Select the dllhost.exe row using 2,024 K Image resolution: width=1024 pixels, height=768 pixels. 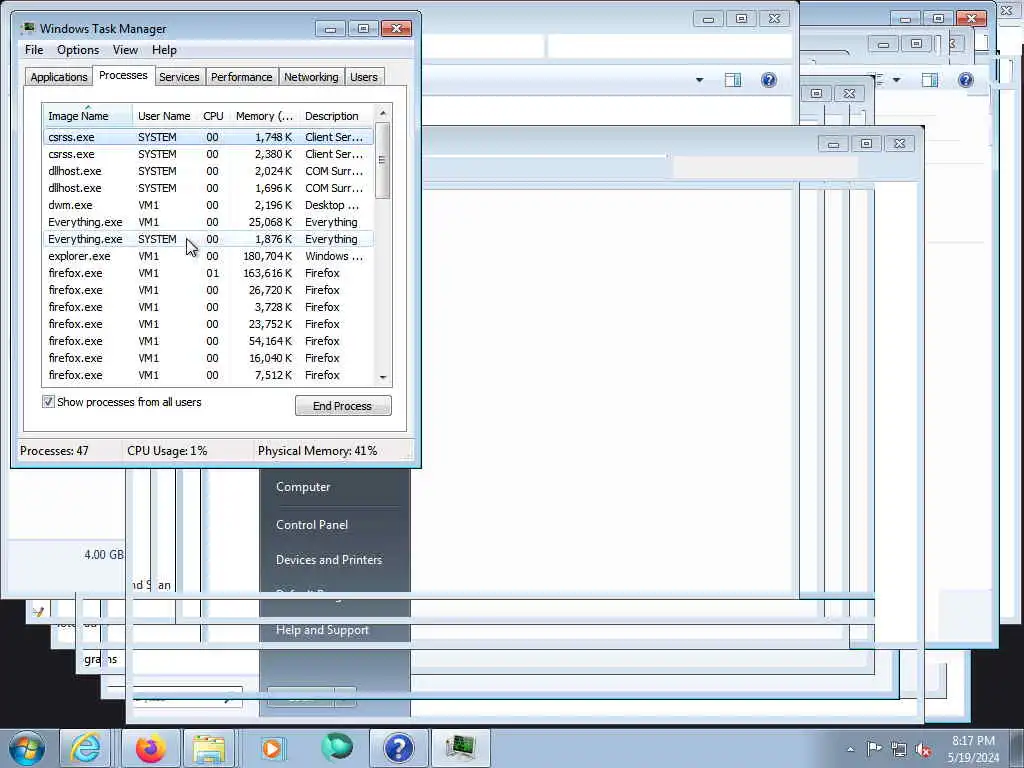pos(208,171)
